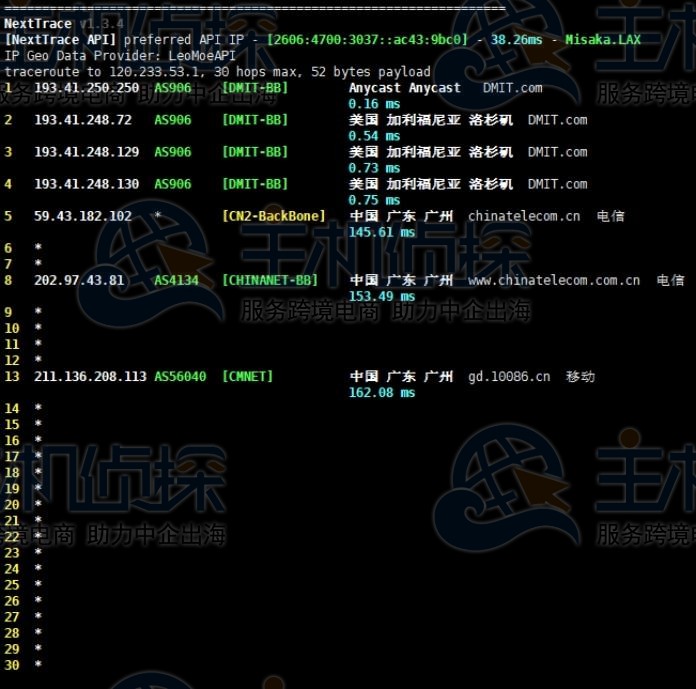Click the hop number 30 line
The height and width of the screenshot is (689, 696).
pyautogui.click(x=23, y=665)
